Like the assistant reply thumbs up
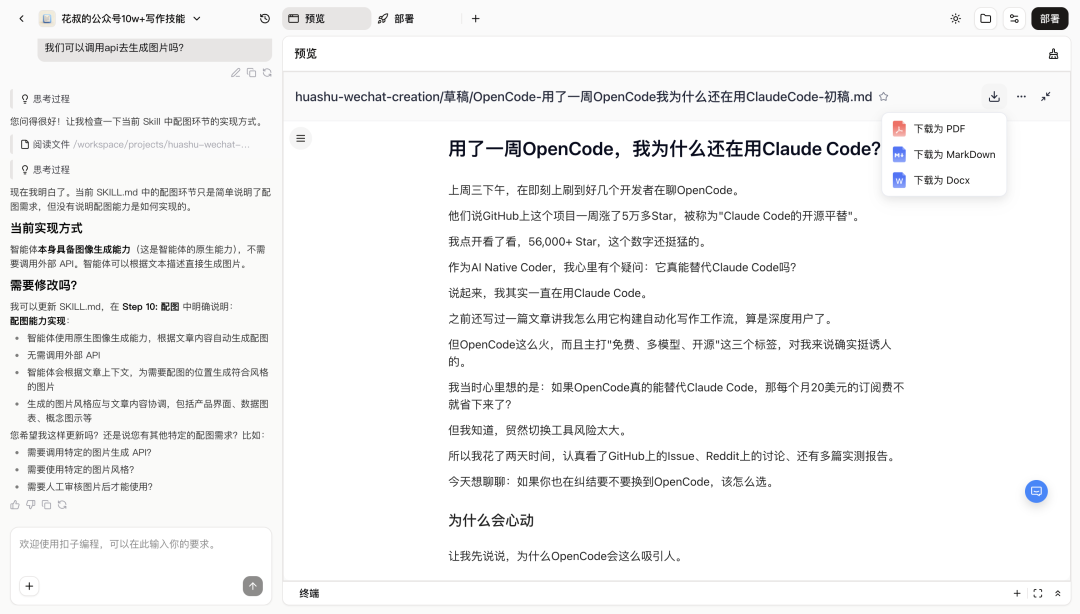The height and width of the screenshot is (614, 1080). tap(15, 504)
